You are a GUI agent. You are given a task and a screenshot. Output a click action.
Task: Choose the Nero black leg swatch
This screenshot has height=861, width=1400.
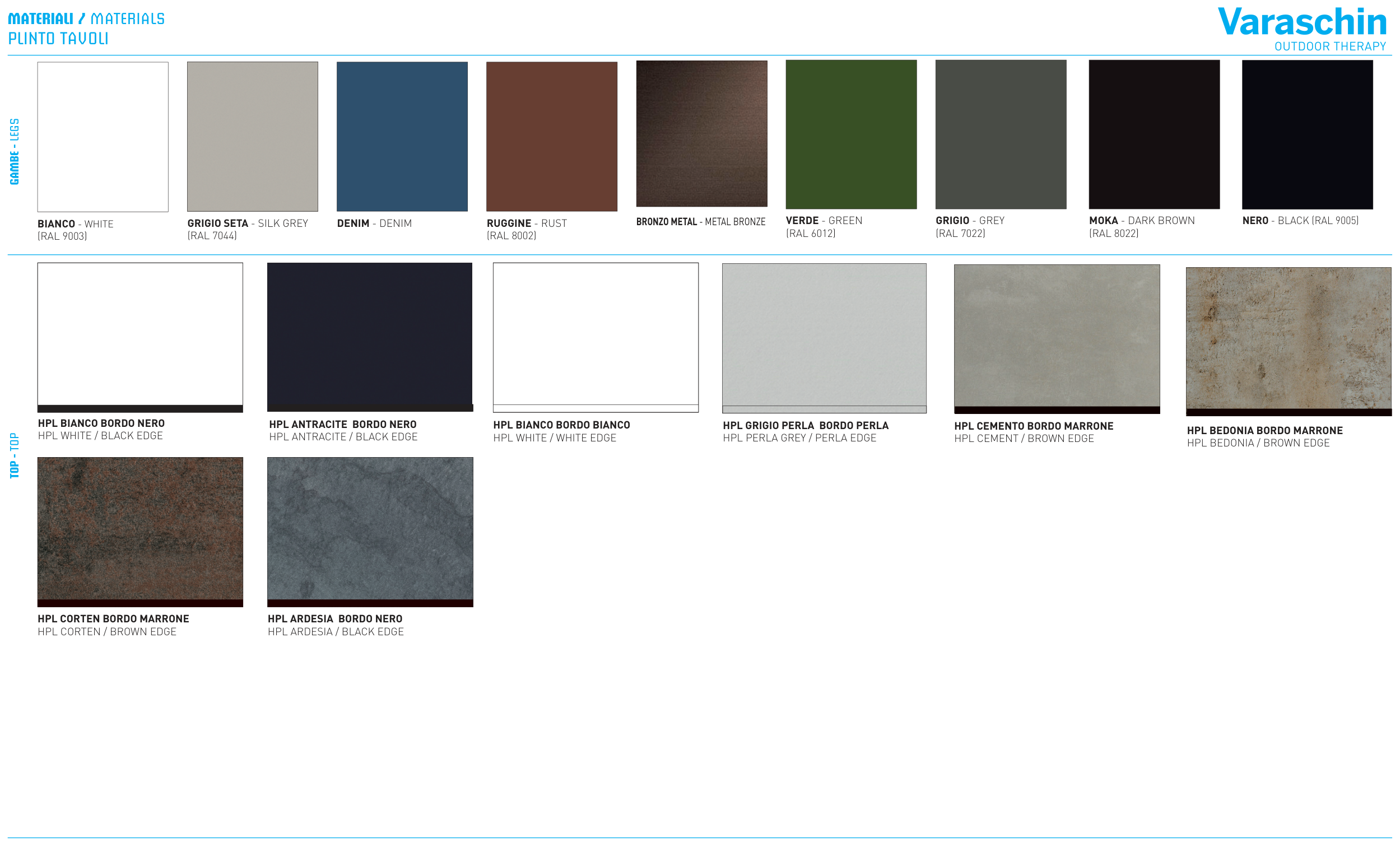[x=1307, y=134]
